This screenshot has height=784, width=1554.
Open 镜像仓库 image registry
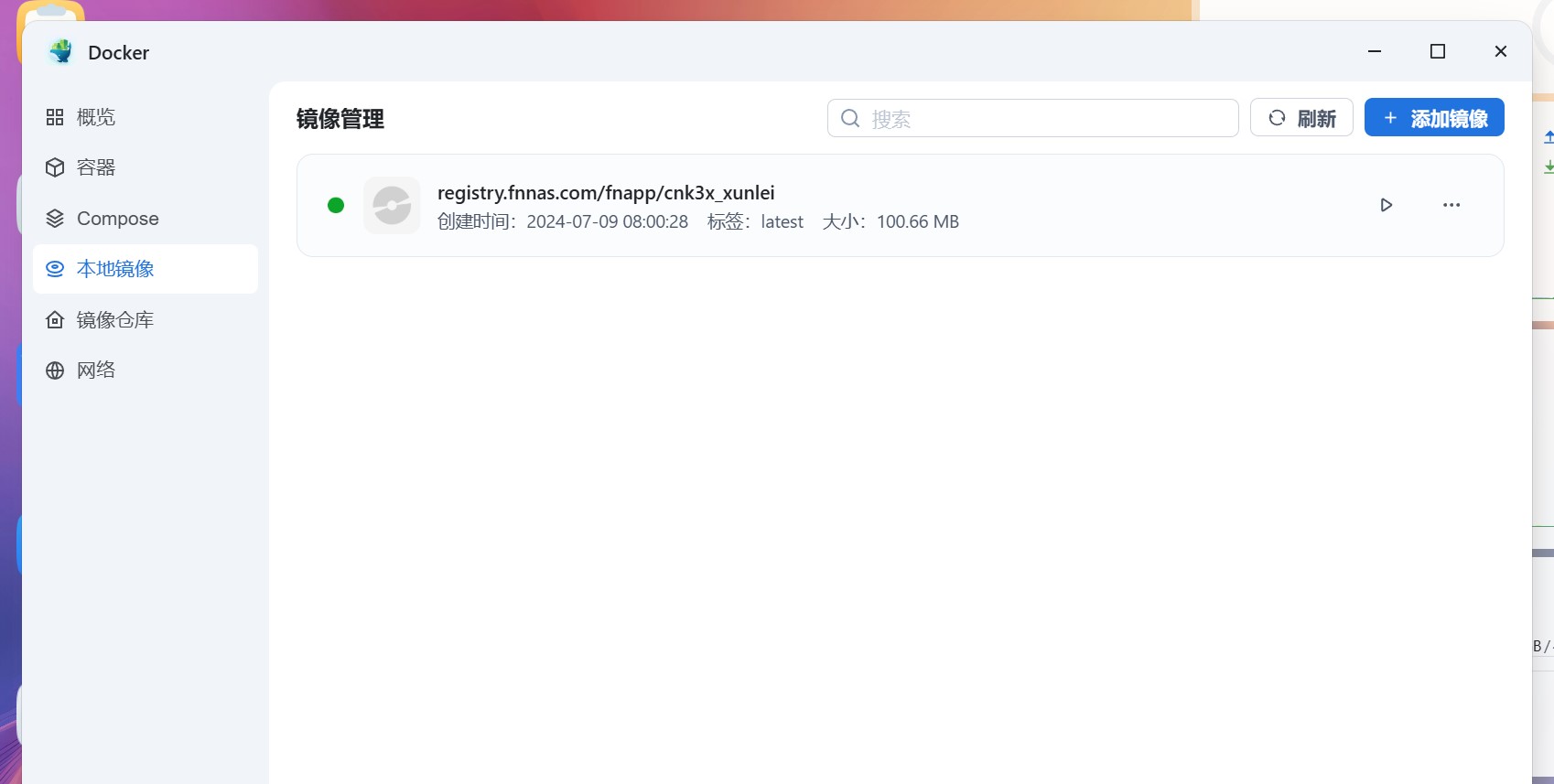click(145, 319)
